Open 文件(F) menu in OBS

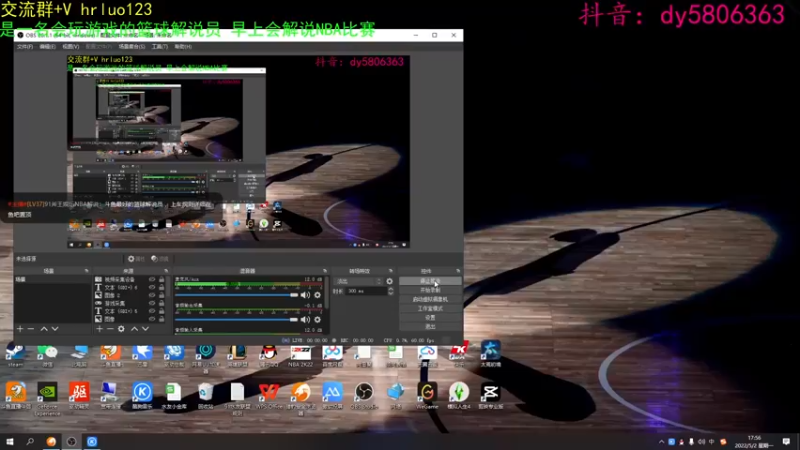pos(24,46)
